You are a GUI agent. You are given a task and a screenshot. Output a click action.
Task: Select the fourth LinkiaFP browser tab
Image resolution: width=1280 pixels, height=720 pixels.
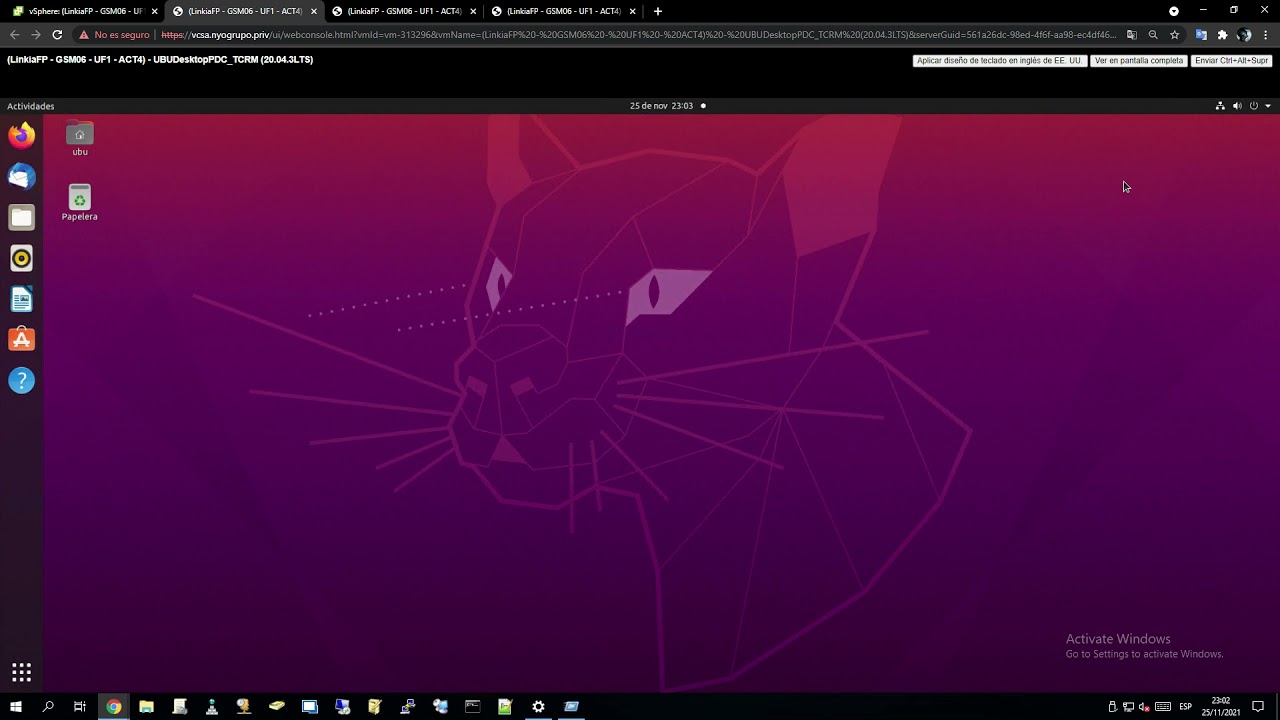pyautogui.click(x=563, y=11)
